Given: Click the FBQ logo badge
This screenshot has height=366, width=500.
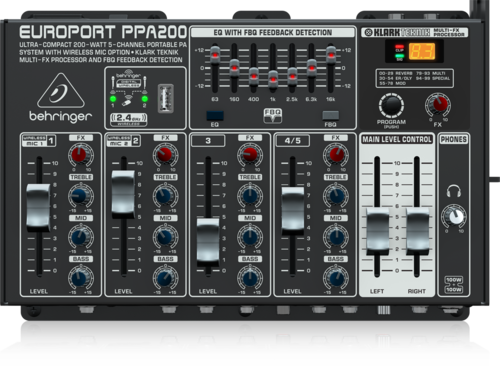Looking at the screenshot, I should [273, 115].
